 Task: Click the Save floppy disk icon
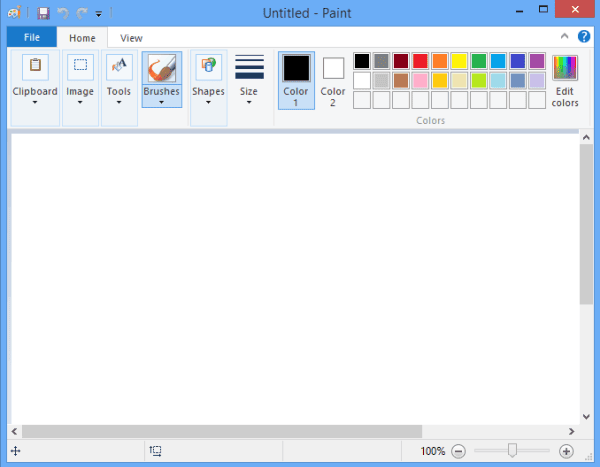point(43,13)
